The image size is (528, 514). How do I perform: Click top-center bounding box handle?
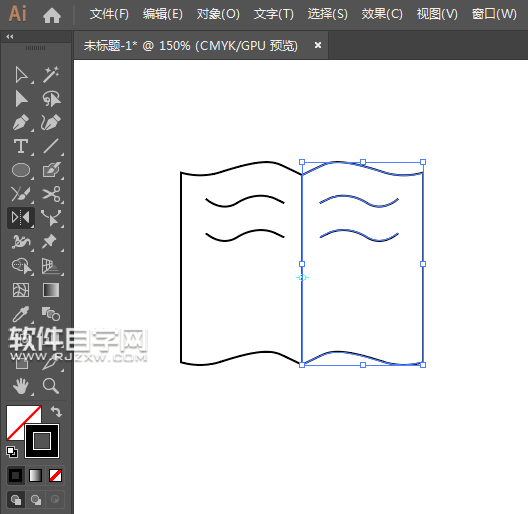363,162
